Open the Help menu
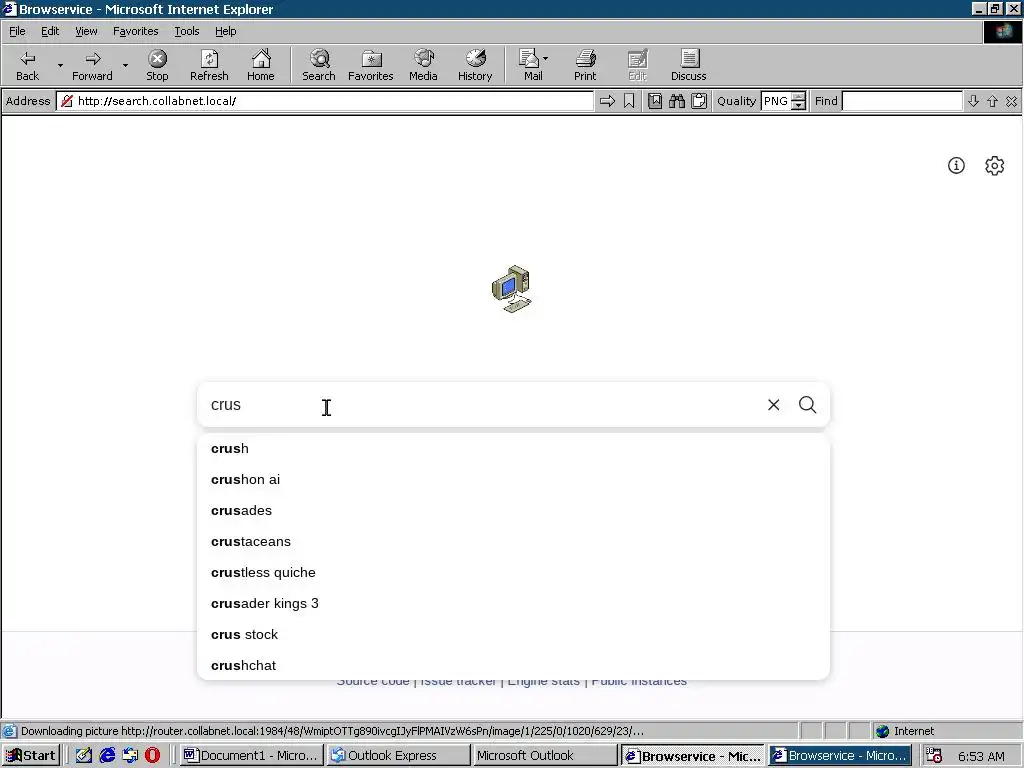This screenshot has height=768, width=1024. (x=225, y=31)
